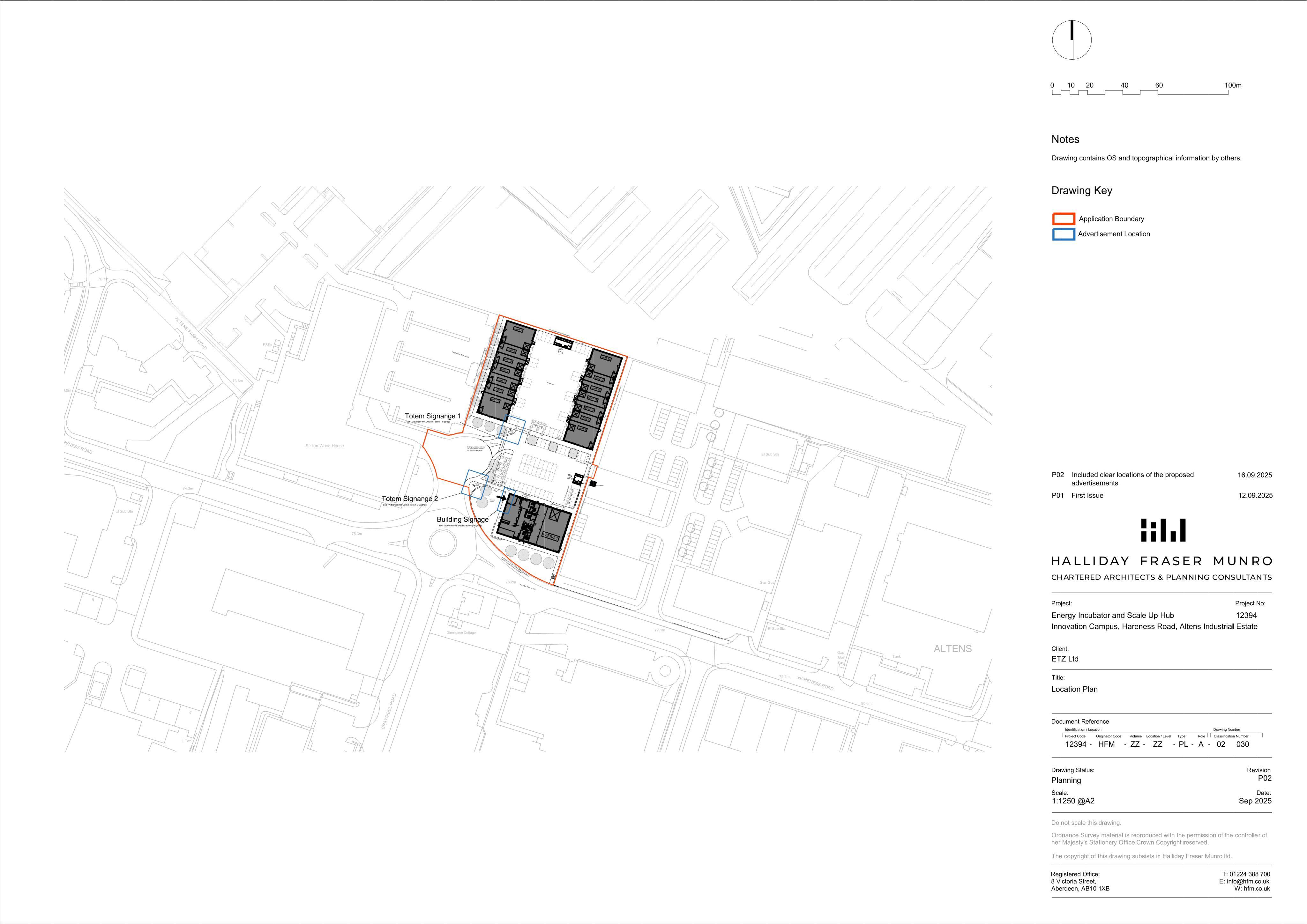Click 'Do not scale this drawing.' note

coord(1086,823)
